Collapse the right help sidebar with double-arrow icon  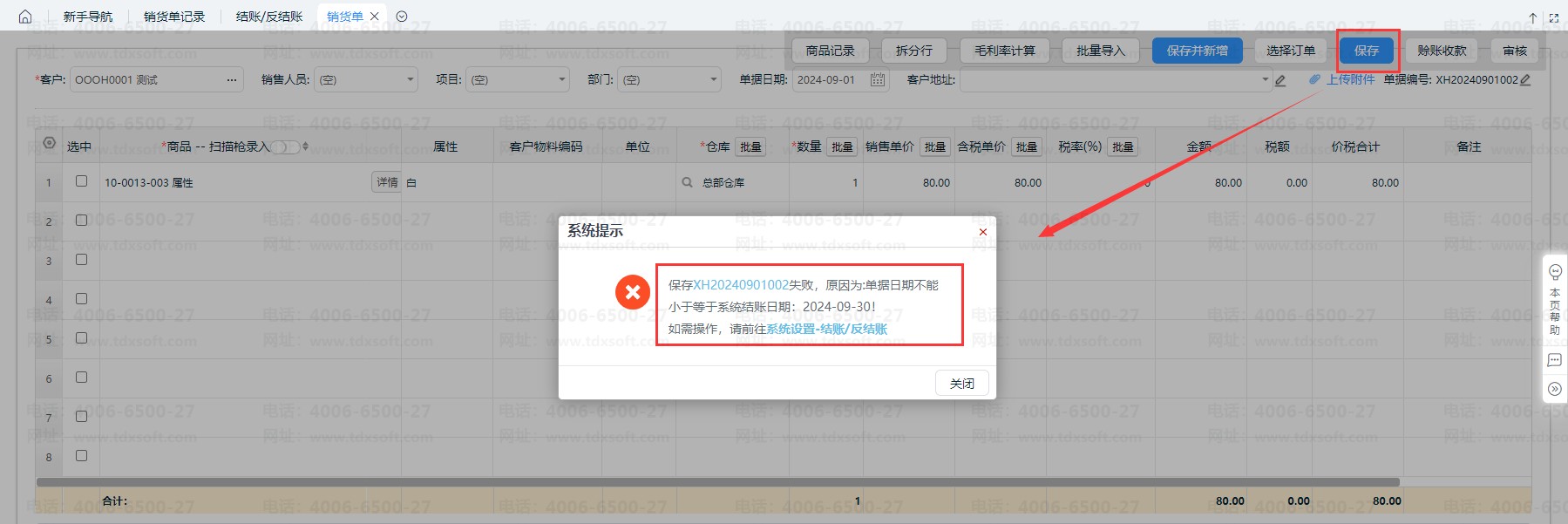click(x=1555, y=389)
